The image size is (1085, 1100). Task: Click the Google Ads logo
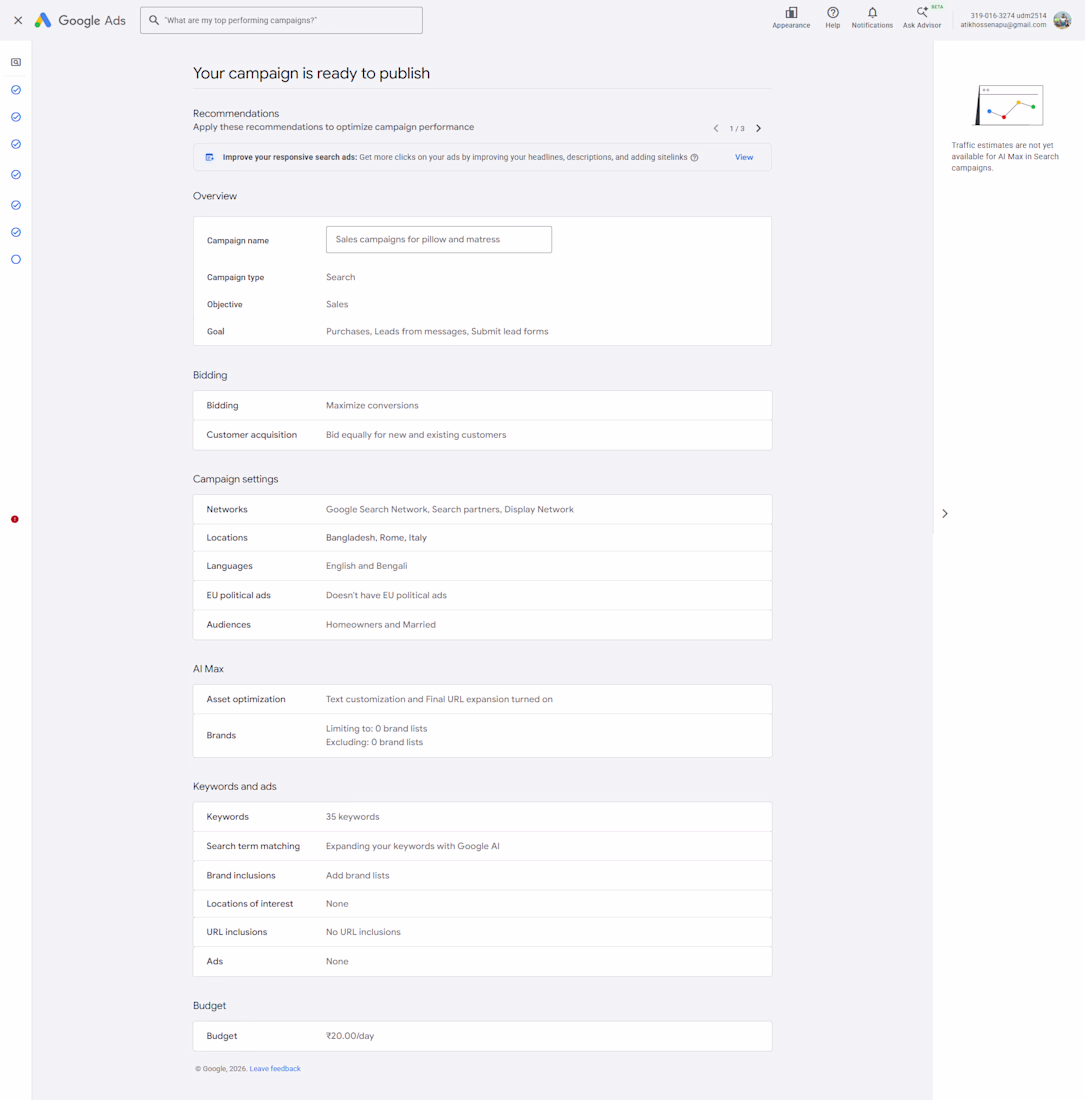click(x=80, y=20)
